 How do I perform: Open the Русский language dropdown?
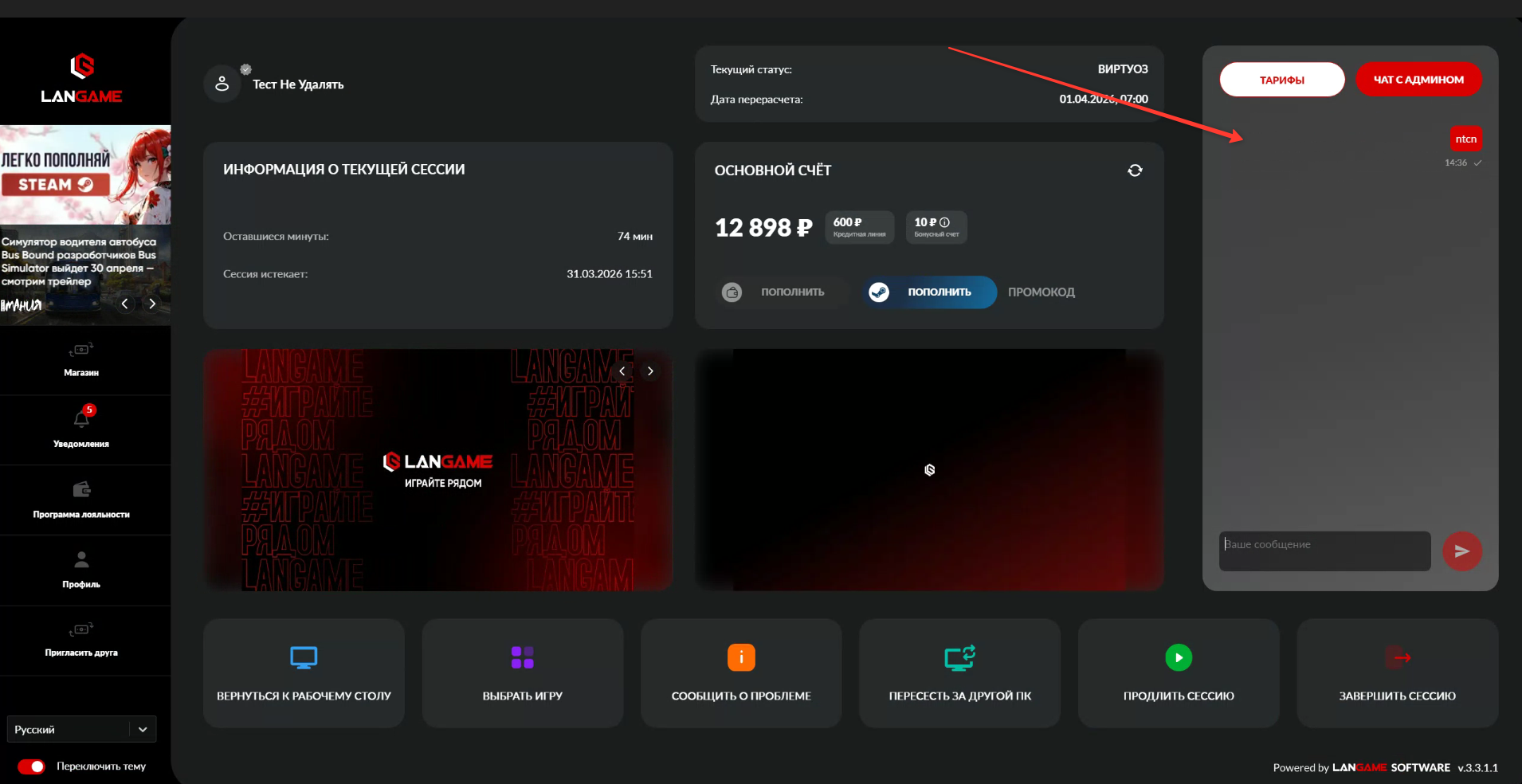coord(81,729)
